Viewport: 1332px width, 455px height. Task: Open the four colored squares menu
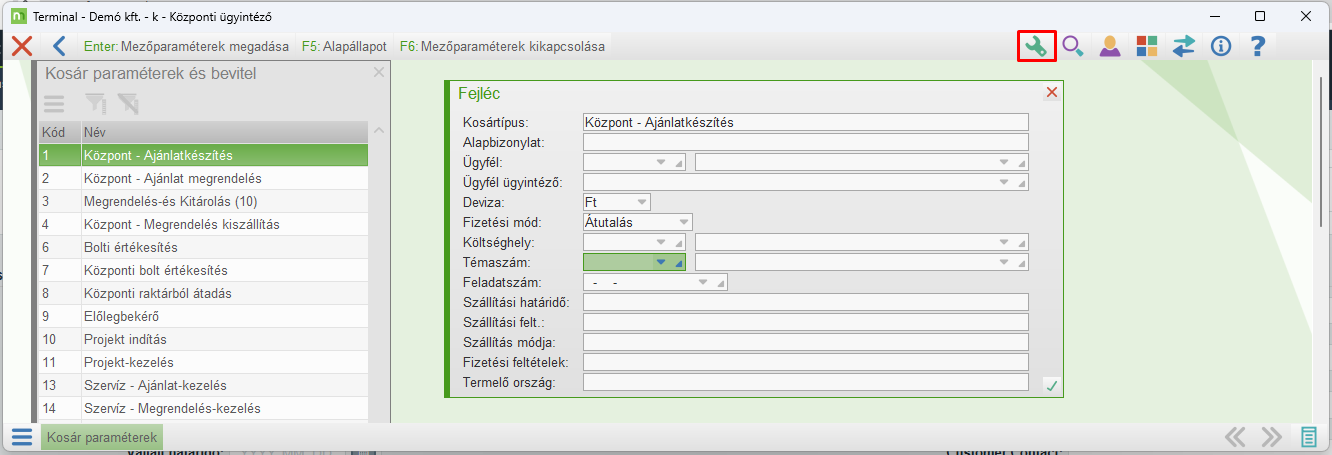tap(1146, 46)
